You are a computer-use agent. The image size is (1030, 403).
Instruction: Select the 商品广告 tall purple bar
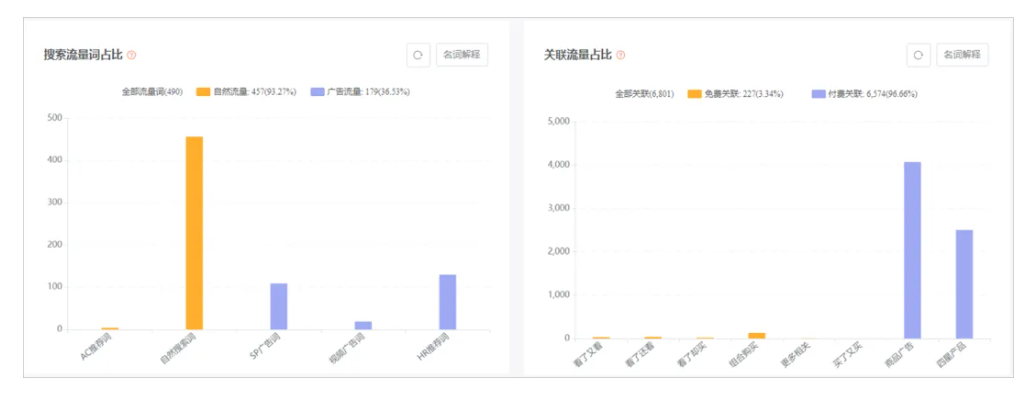click(912, 250)
